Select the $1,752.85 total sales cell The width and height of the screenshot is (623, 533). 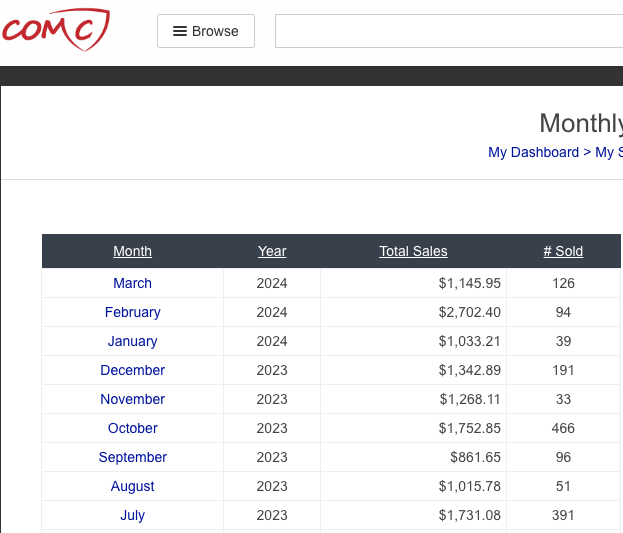pos(413,428)
